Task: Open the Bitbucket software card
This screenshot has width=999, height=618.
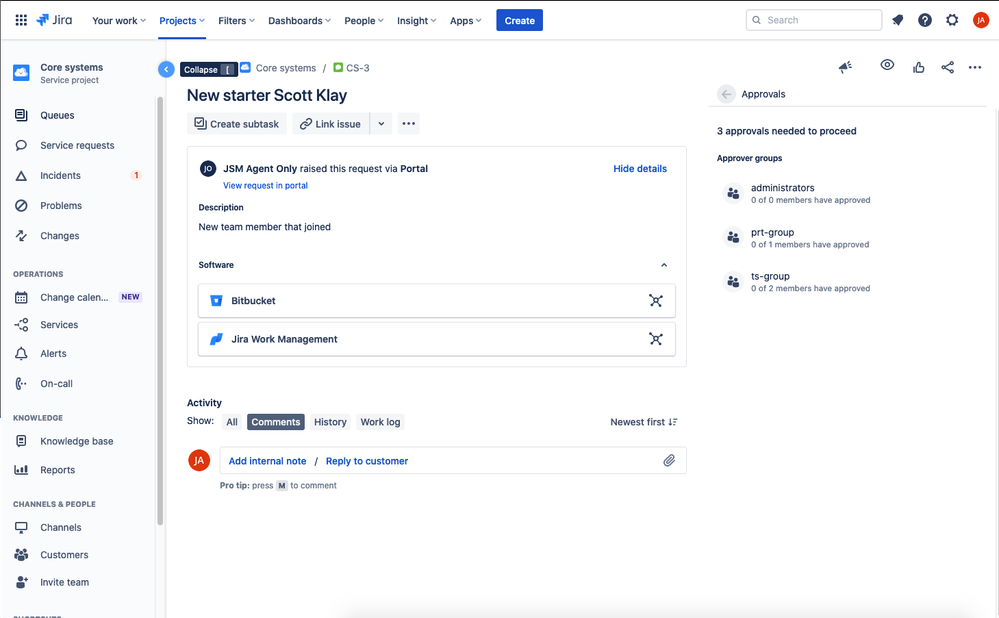Action: pyautogui.click(x=436, y=301)
